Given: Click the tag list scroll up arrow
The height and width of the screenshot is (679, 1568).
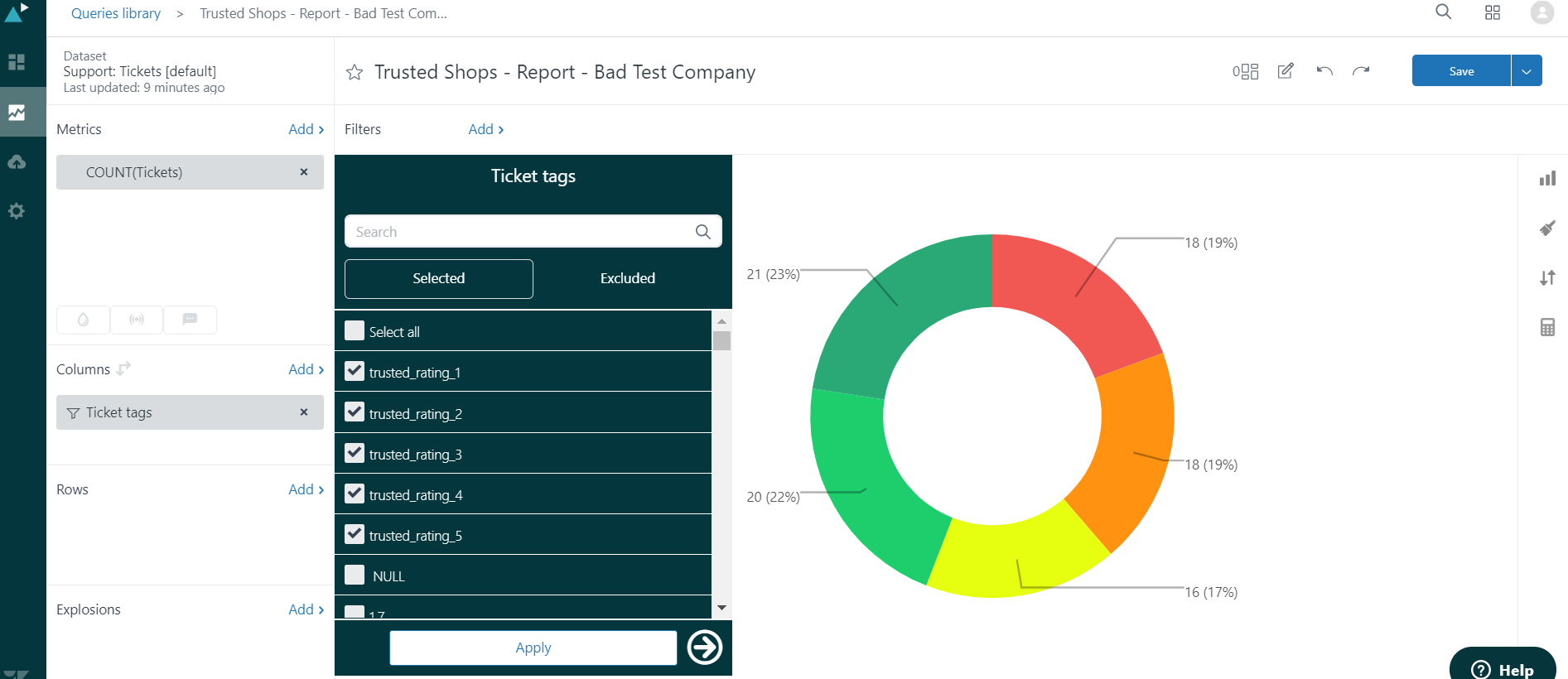Looking at the screenshot, I should pos(721,320).
